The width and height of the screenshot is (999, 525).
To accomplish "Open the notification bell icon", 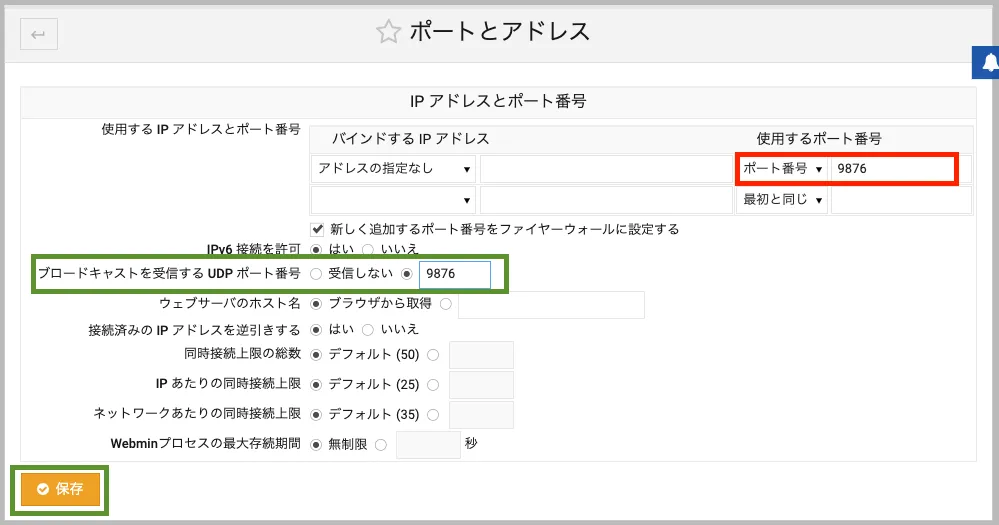I will point(988,63).
